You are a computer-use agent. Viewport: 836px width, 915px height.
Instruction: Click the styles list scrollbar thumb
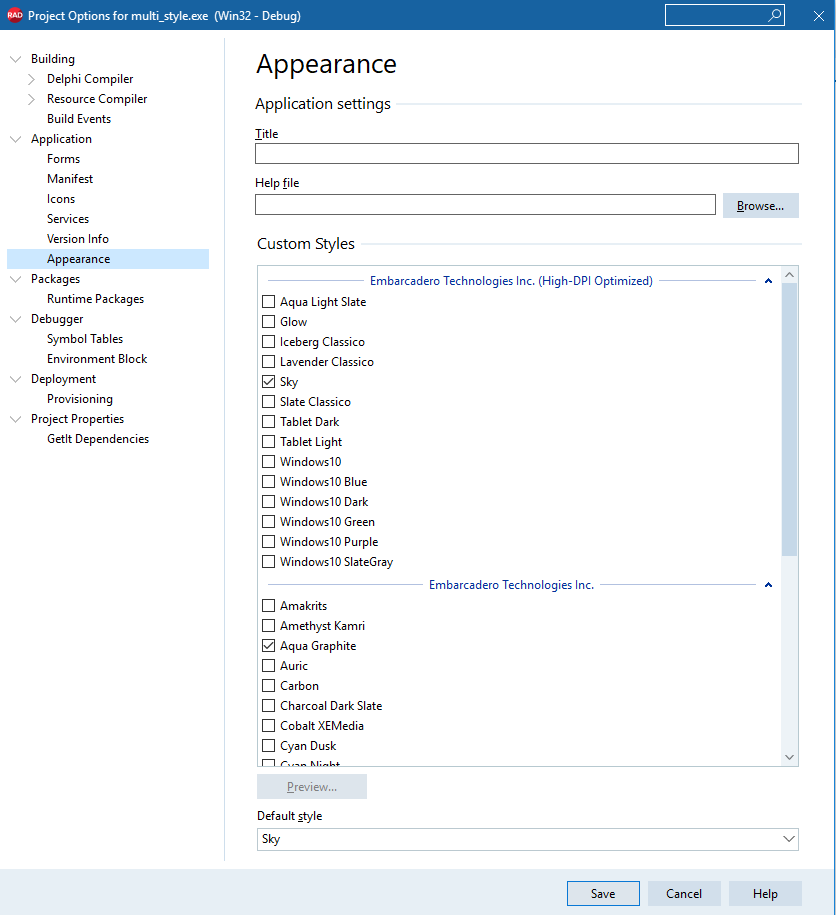789,419
